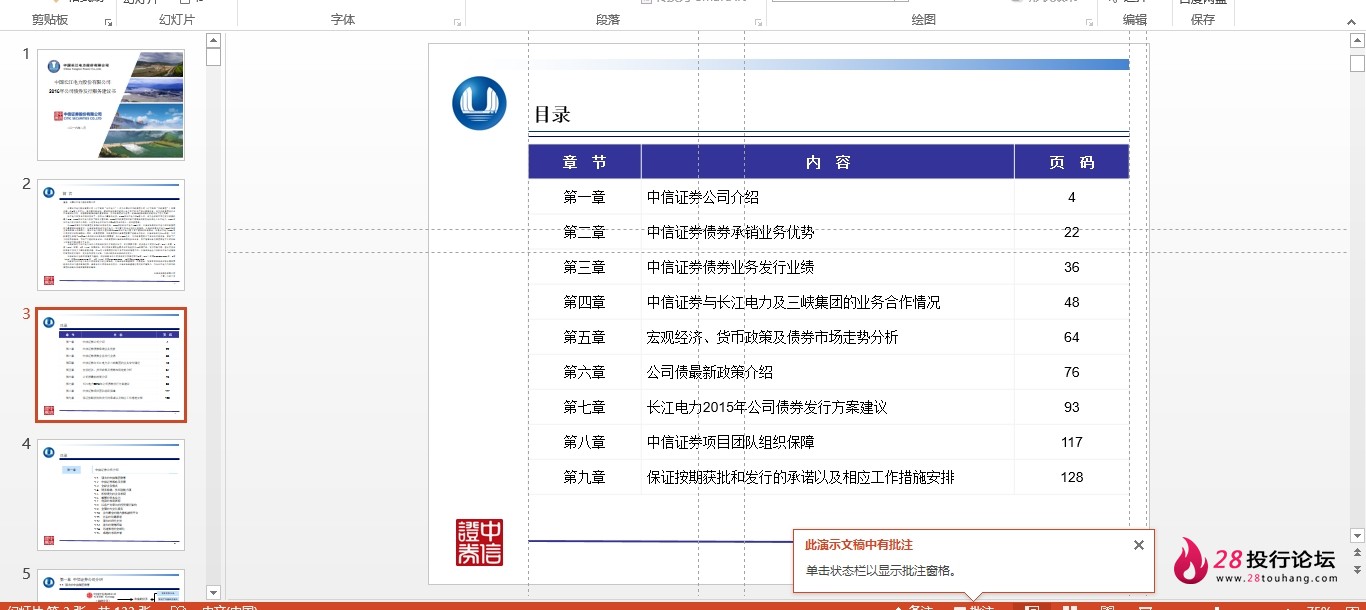Click the 章节 table header

(x=585, y=162)
